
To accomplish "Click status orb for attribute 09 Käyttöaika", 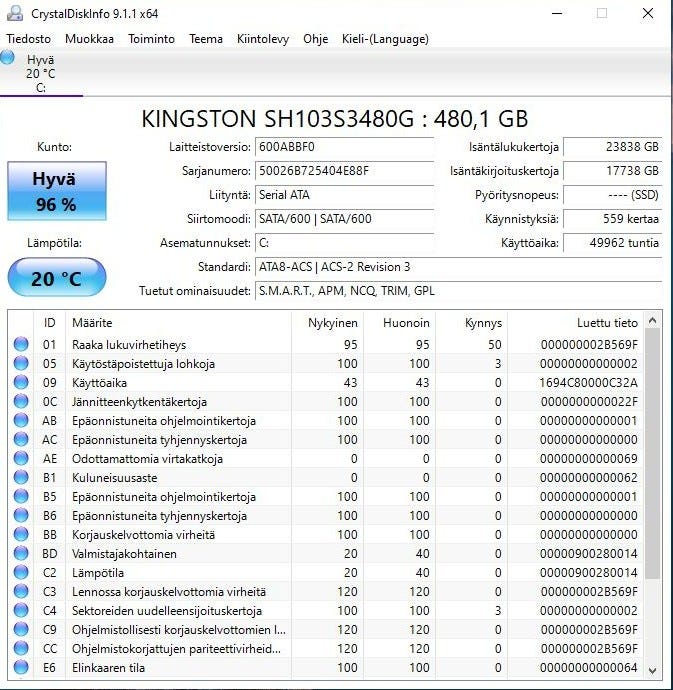I will (x=21, y=382).
